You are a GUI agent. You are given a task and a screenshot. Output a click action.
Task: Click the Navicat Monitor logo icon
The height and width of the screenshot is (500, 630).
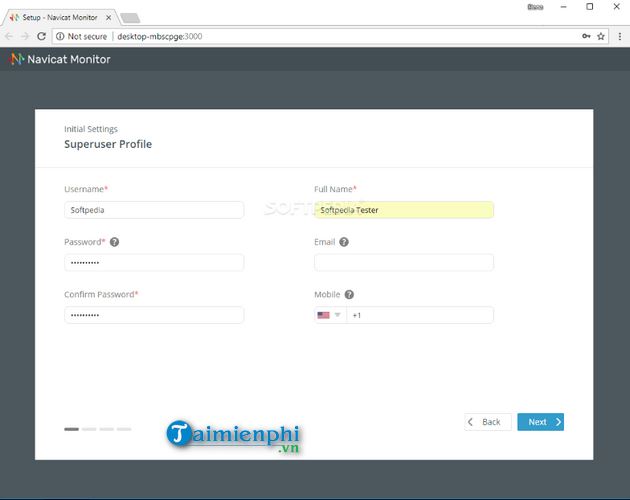coord(17,59)
